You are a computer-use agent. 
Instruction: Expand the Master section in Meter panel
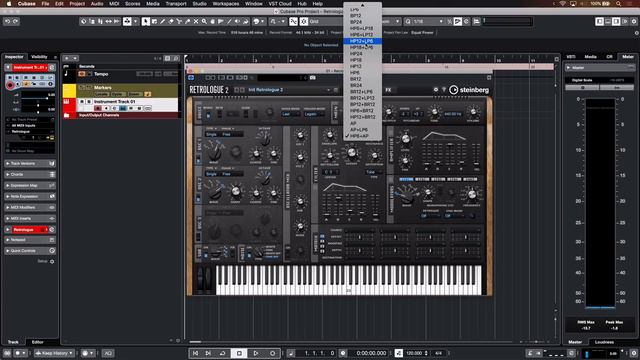click(569, 67)
